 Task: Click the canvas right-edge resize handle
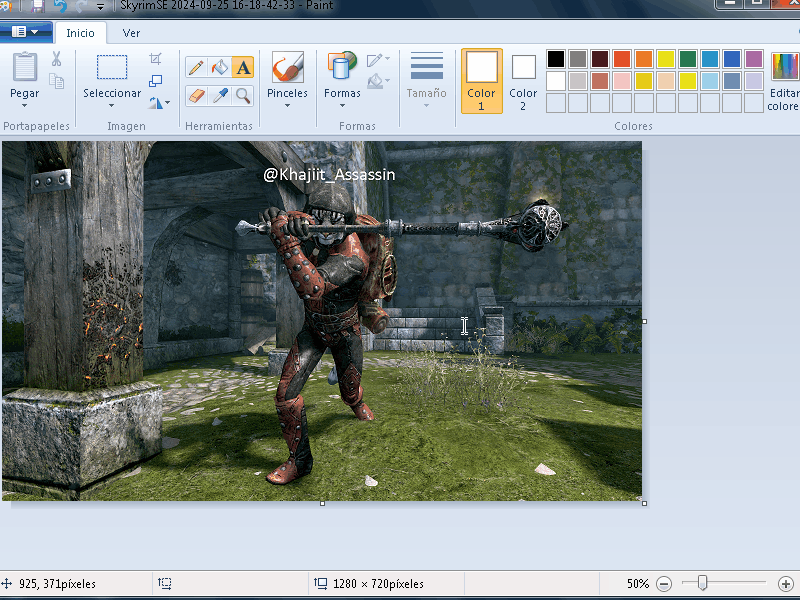pos(644,321)
